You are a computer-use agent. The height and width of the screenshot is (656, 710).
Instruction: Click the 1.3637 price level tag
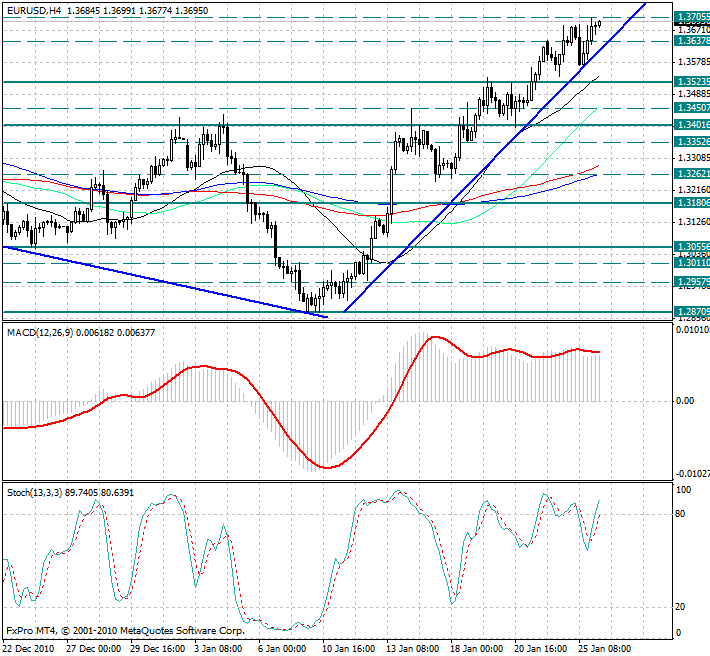click(692, 41)
